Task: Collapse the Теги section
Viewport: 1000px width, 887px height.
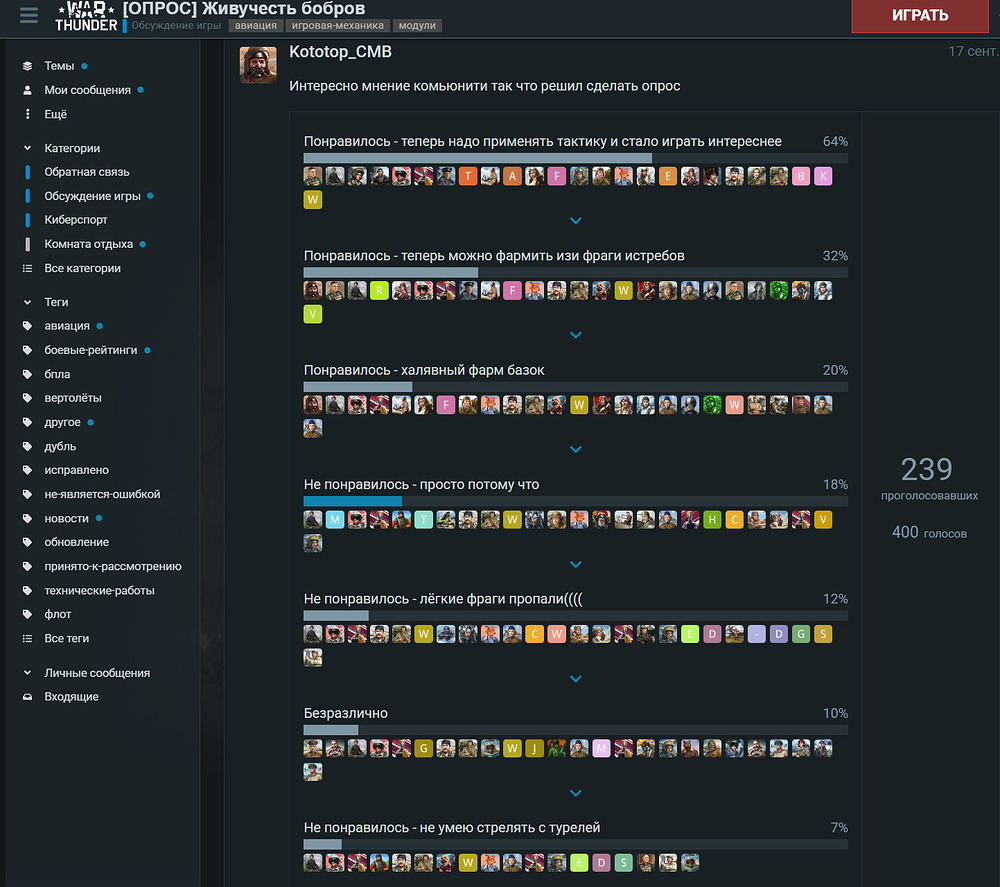Action: (x=27, y=302)
